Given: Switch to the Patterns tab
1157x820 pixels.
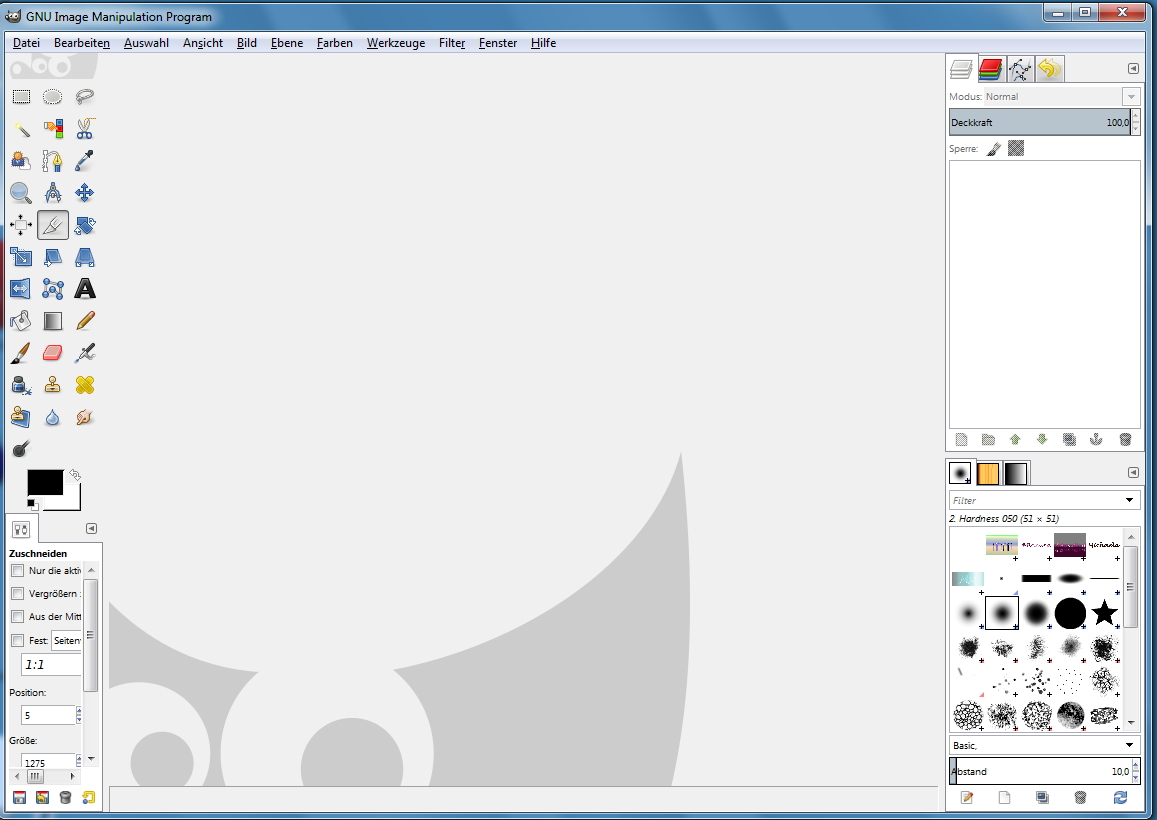Looking at the screenshot, I should tap(988, 473).
